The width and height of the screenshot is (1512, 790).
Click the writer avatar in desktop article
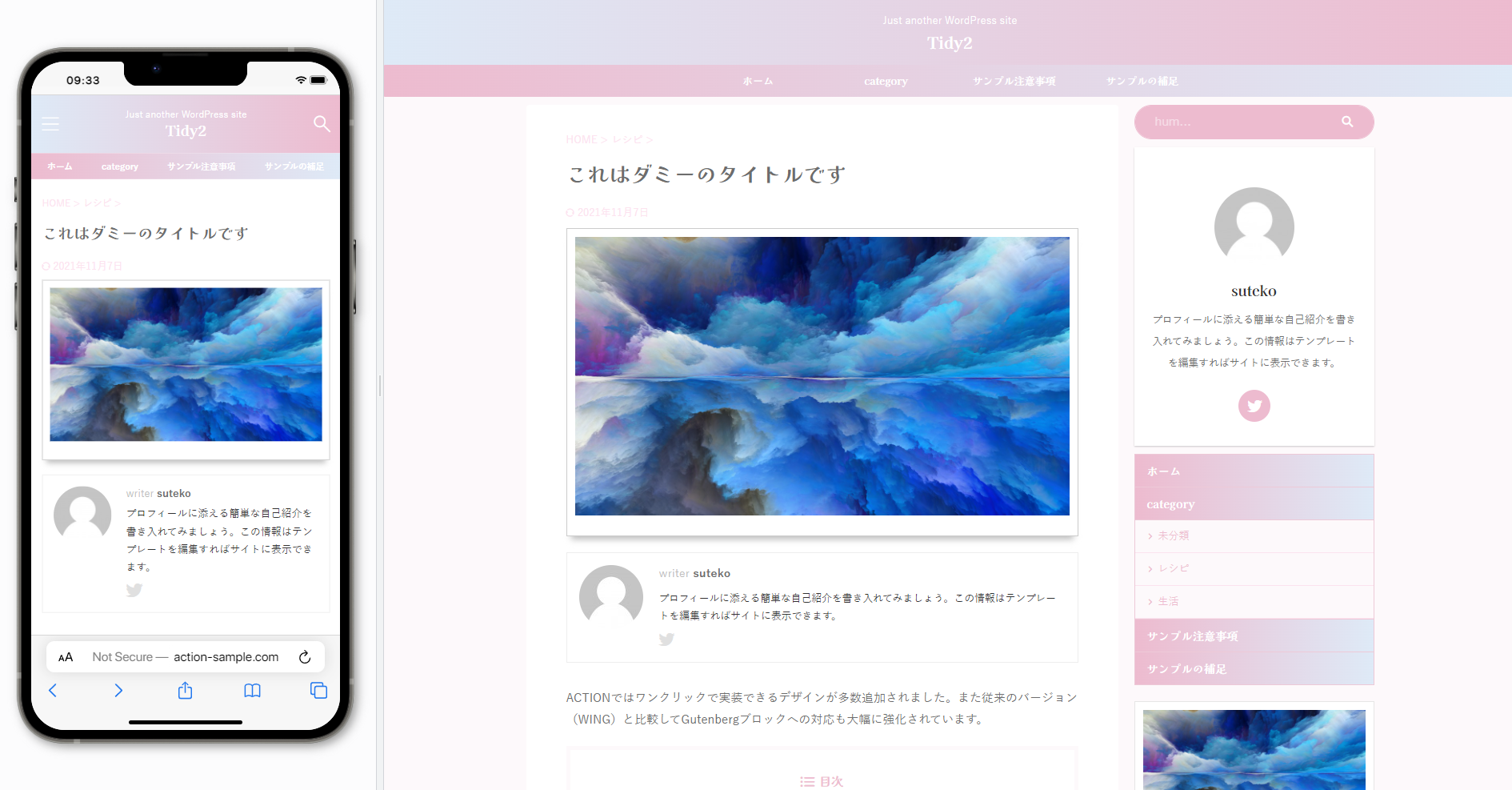(x=611, y=597)
